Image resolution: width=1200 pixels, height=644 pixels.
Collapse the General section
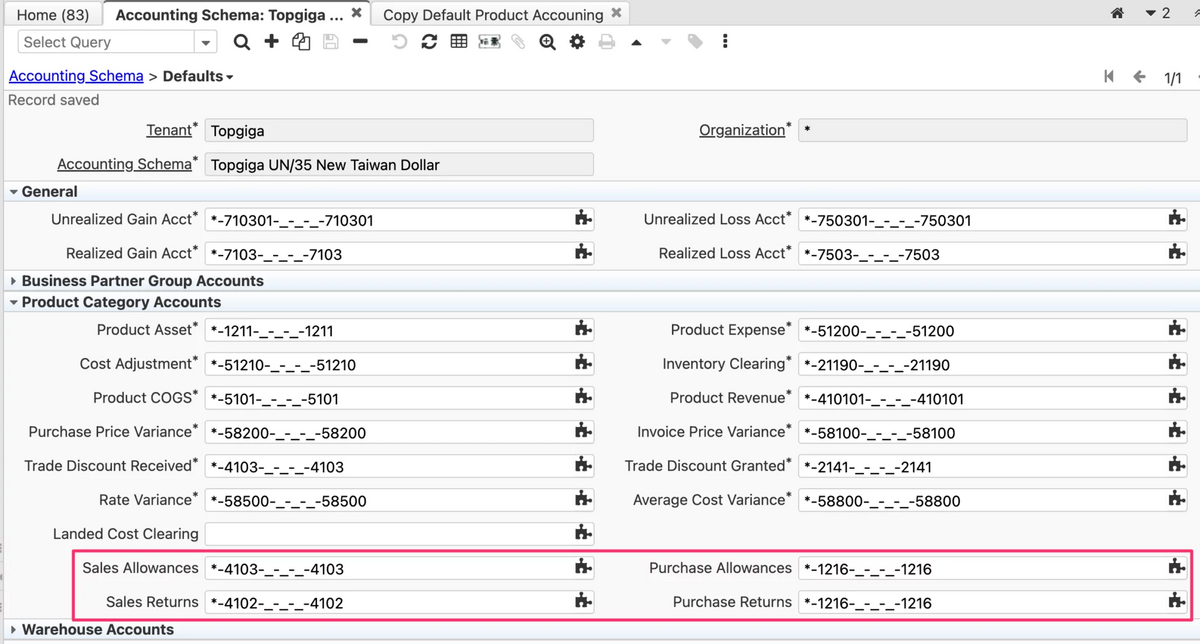coord(14,192)
